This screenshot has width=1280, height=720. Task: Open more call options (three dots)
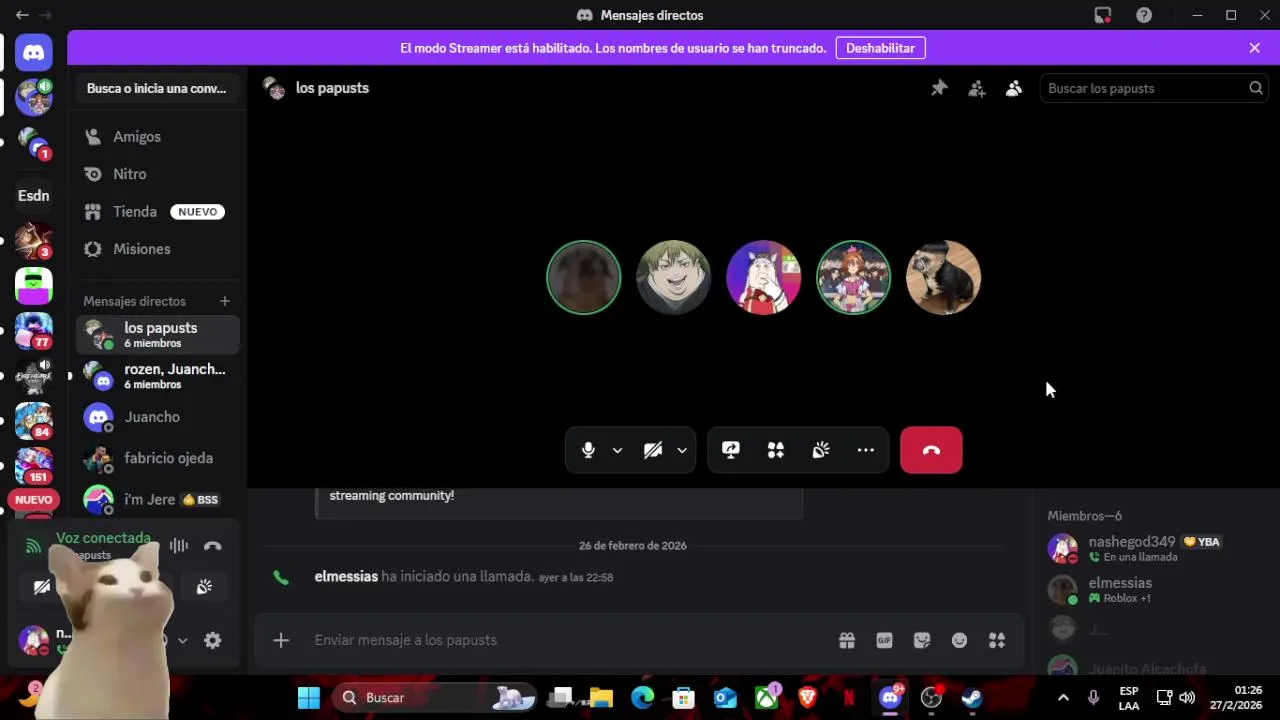tap(866, 450)
